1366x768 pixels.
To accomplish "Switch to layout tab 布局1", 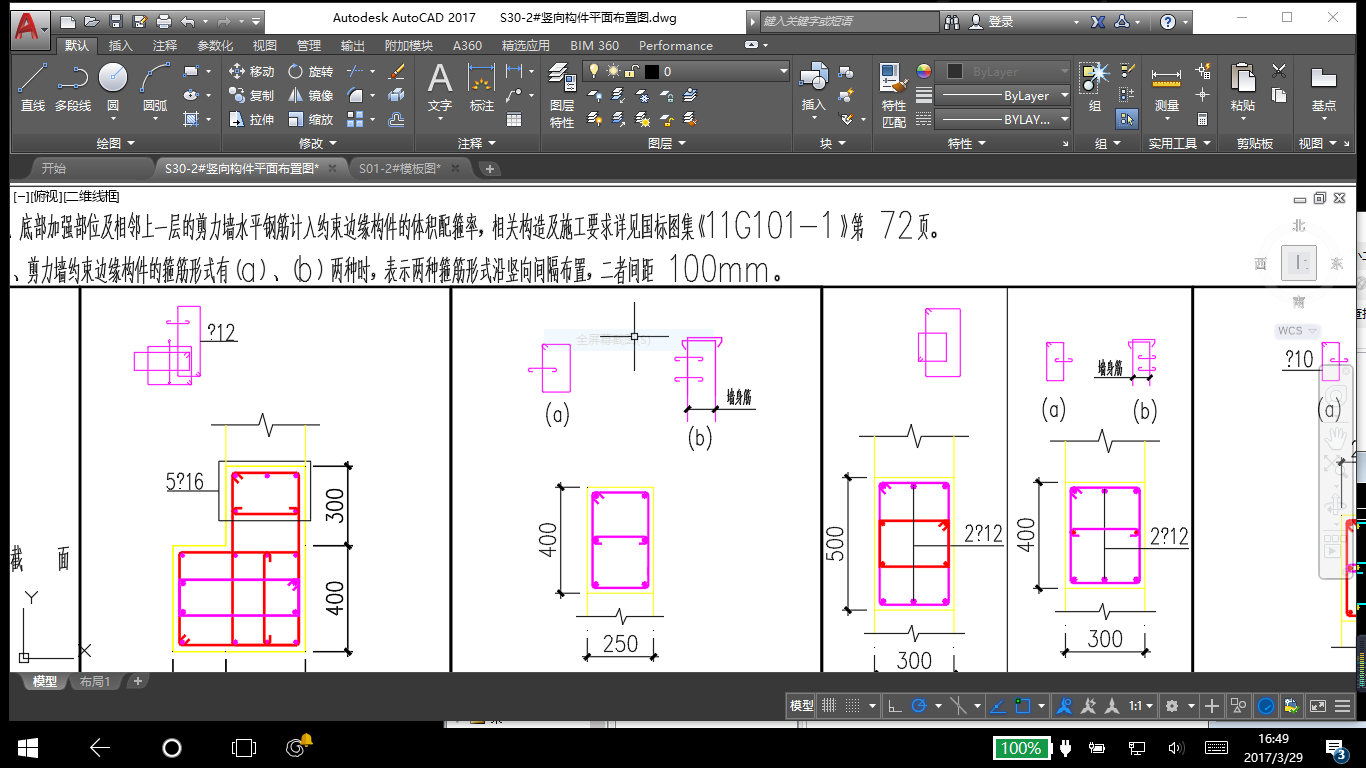I will click(95, 681).
